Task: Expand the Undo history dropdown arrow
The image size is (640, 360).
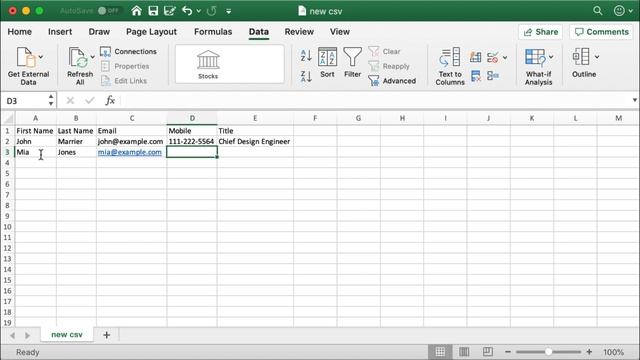Action: [x=199, y=11]
